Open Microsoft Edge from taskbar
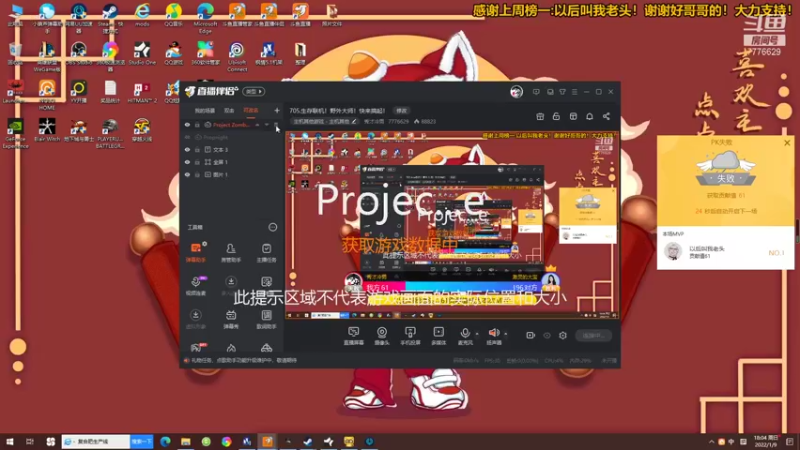 point(165,441)
